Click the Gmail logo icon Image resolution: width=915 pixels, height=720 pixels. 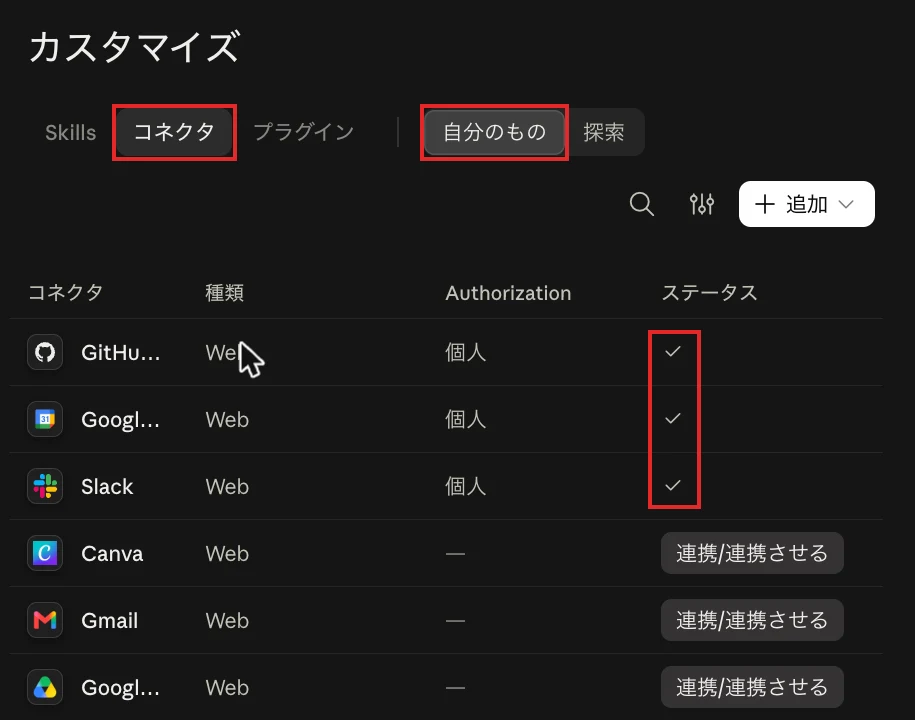45,620
